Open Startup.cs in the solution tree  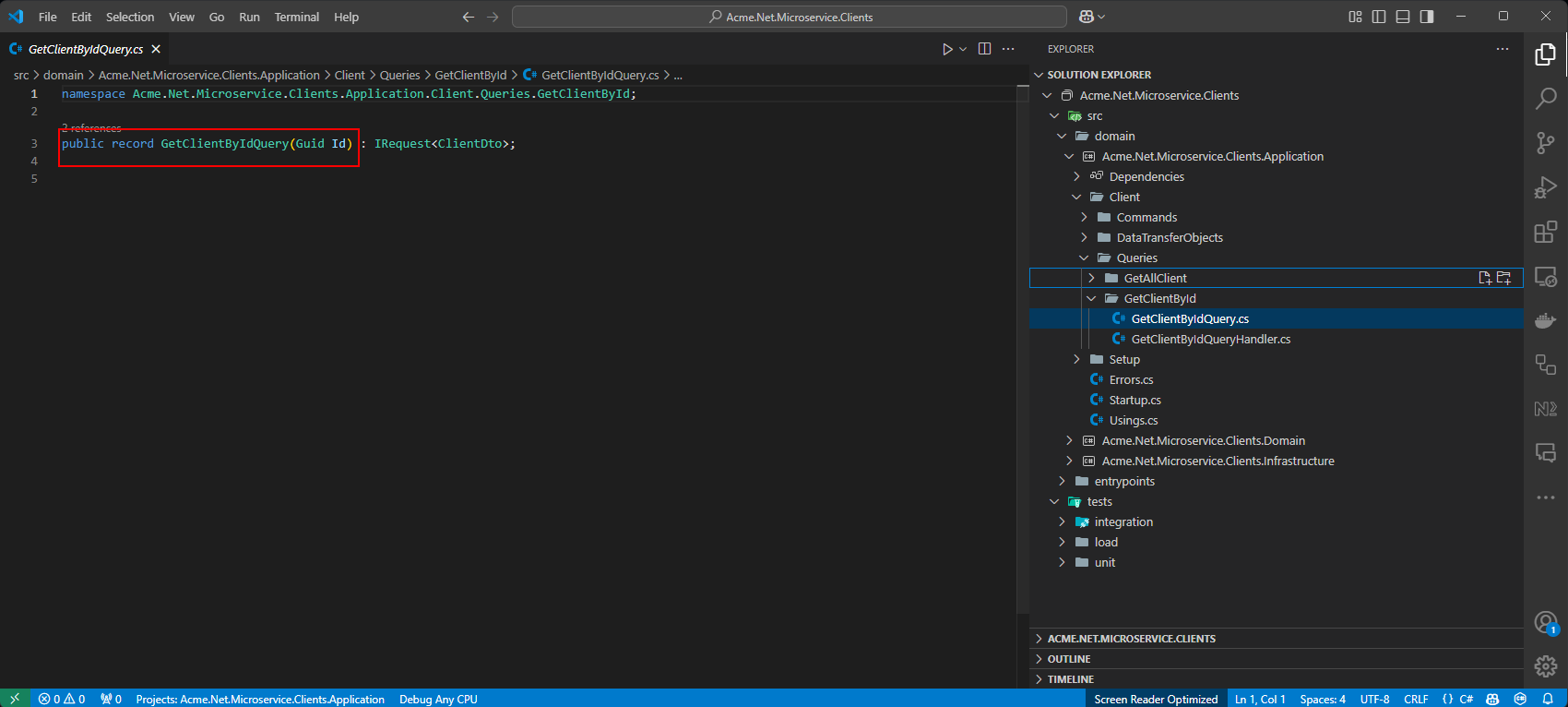[x=1134, y=400]
